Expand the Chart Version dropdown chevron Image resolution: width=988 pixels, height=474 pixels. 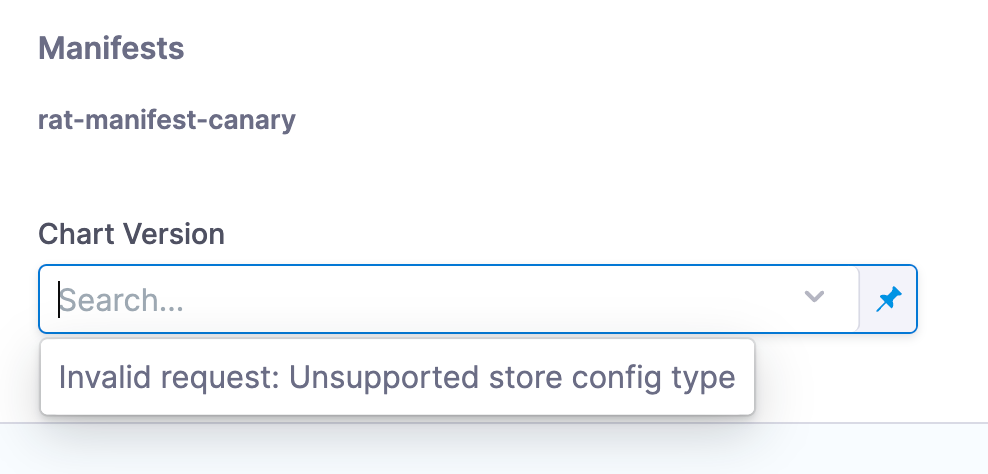[815, 297]
